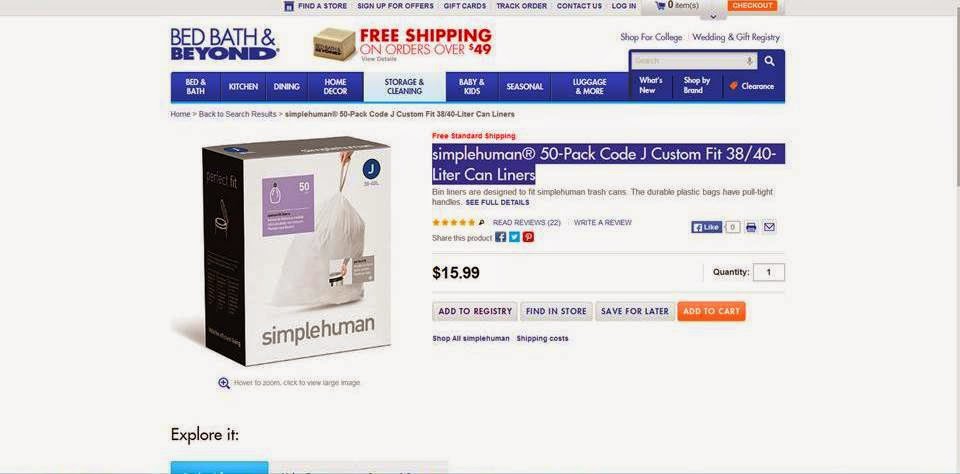Open the shopping cart icon
The height and width of the screenshot is (474, 960).
660,6
